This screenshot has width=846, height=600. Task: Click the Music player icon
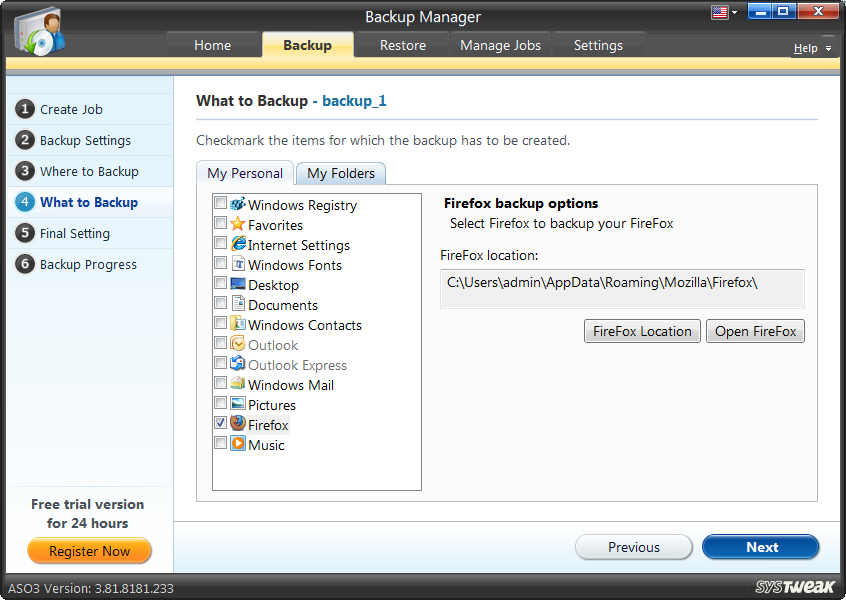point(236,445)
